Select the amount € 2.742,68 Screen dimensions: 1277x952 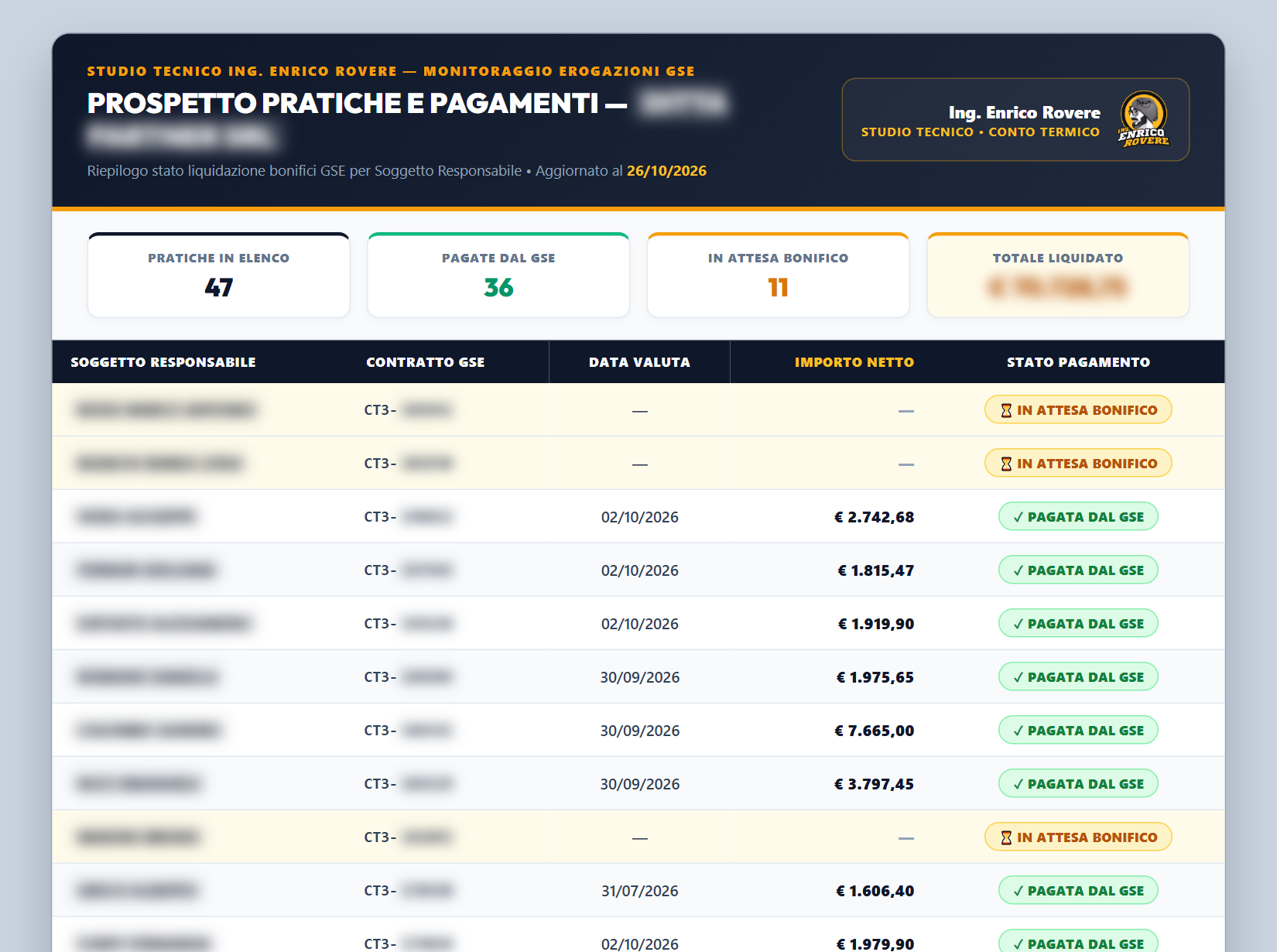[x=874, y=517]
